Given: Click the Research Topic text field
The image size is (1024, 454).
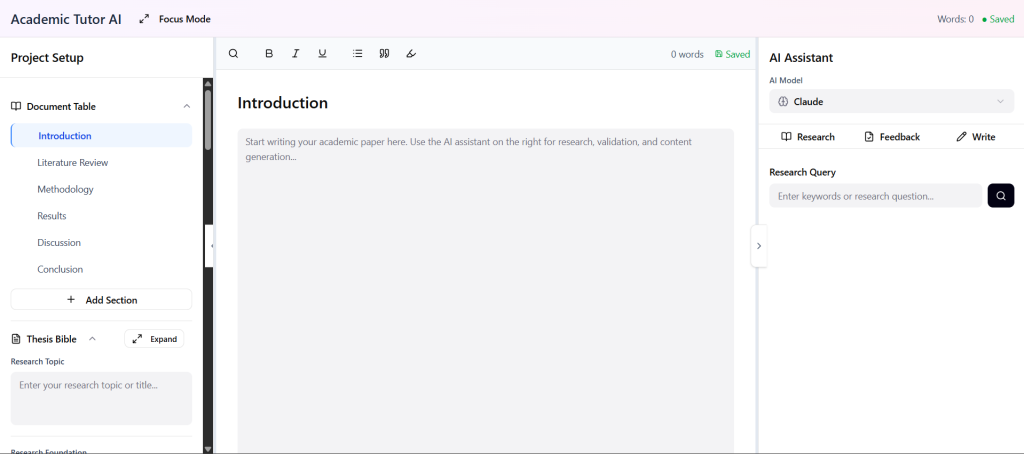Looking at the screenshot, I should point(101,398).
